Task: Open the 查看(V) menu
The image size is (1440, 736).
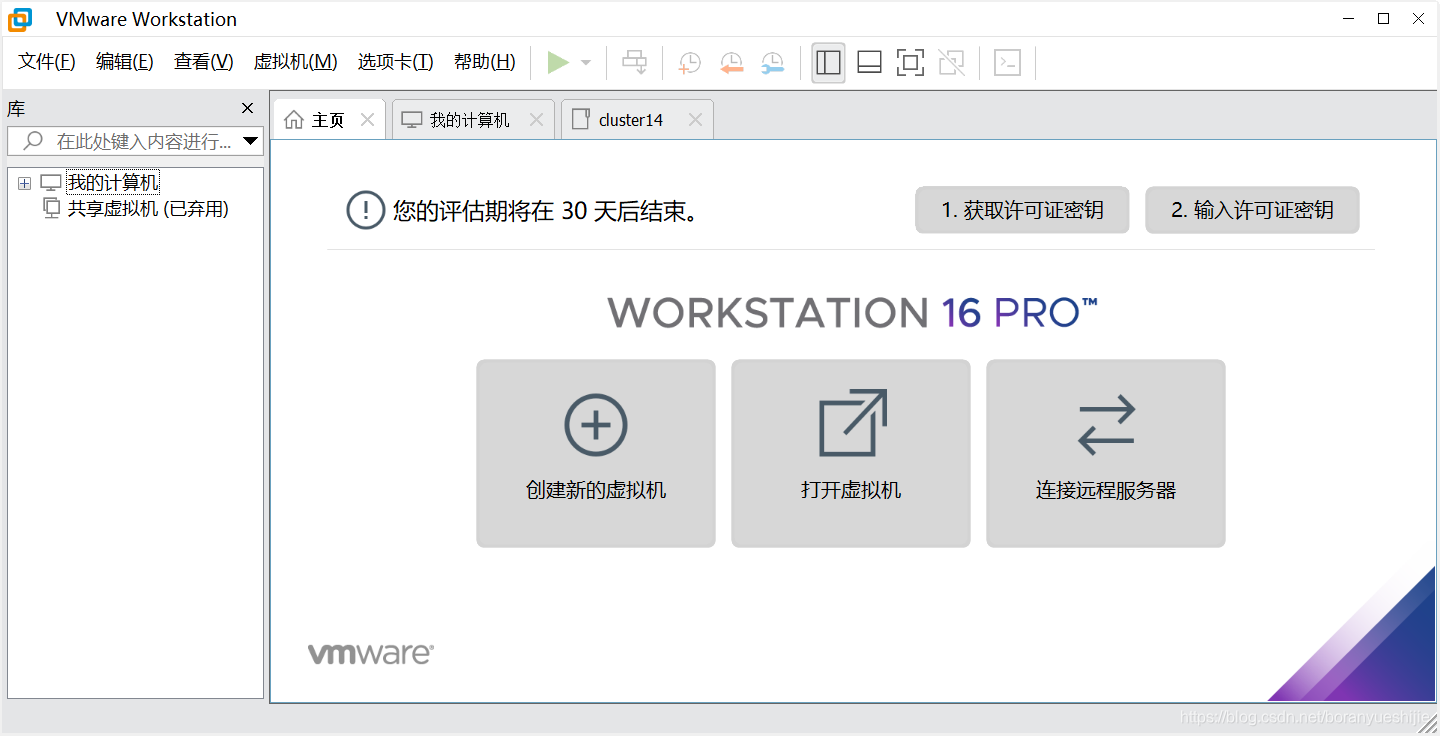Action: pos(204,62)
